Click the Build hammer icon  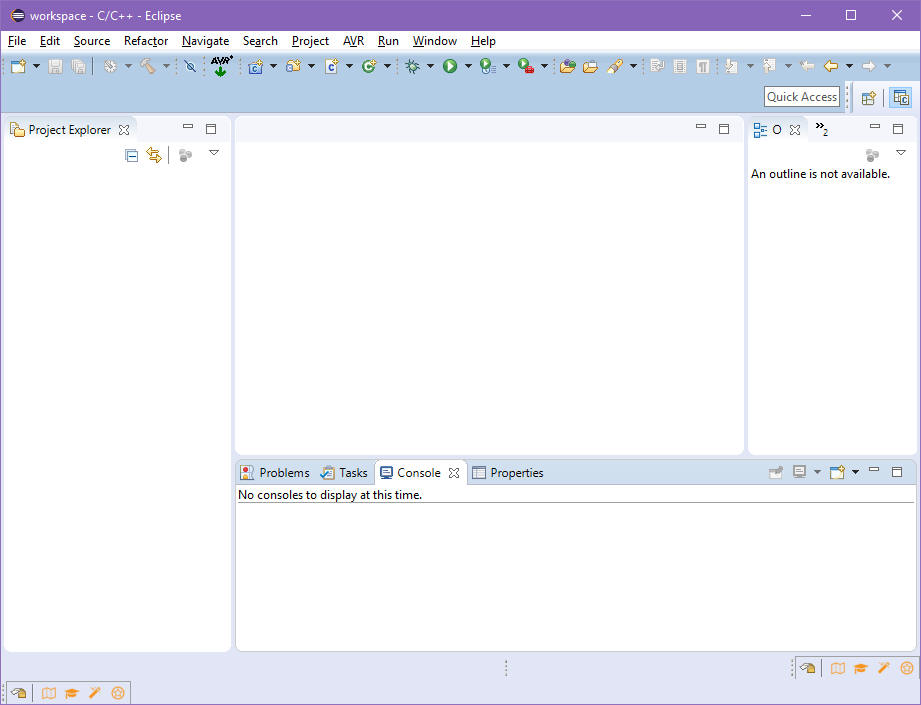click(147, 66)
